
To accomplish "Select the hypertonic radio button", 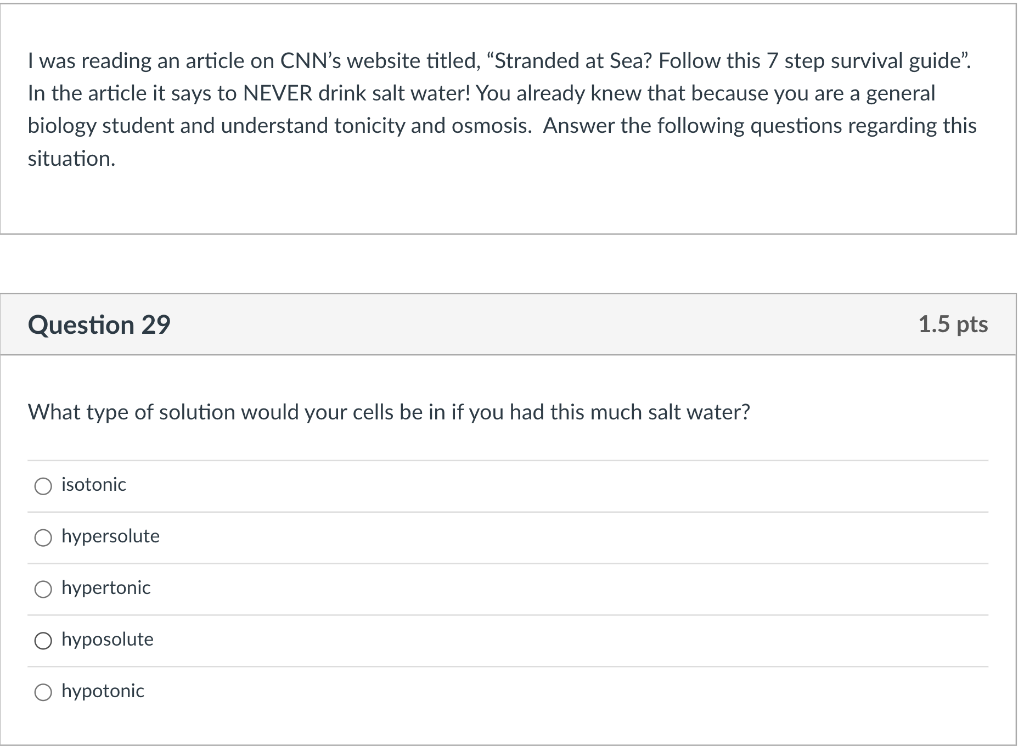I will point(43,589).
